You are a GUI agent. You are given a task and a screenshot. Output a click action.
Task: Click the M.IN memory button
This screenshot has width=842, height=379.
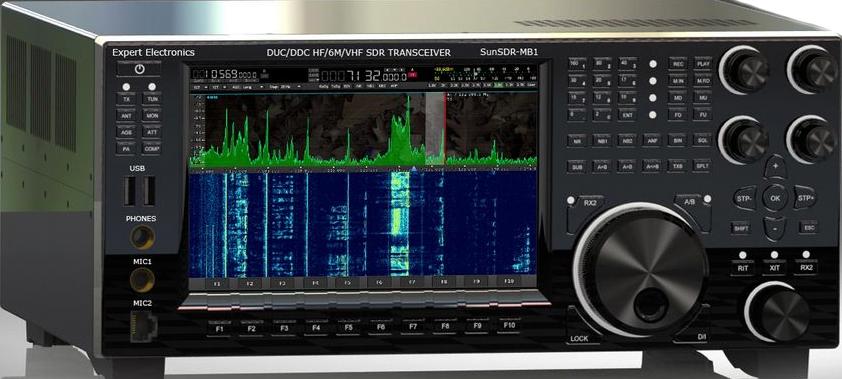coord(678,81)
